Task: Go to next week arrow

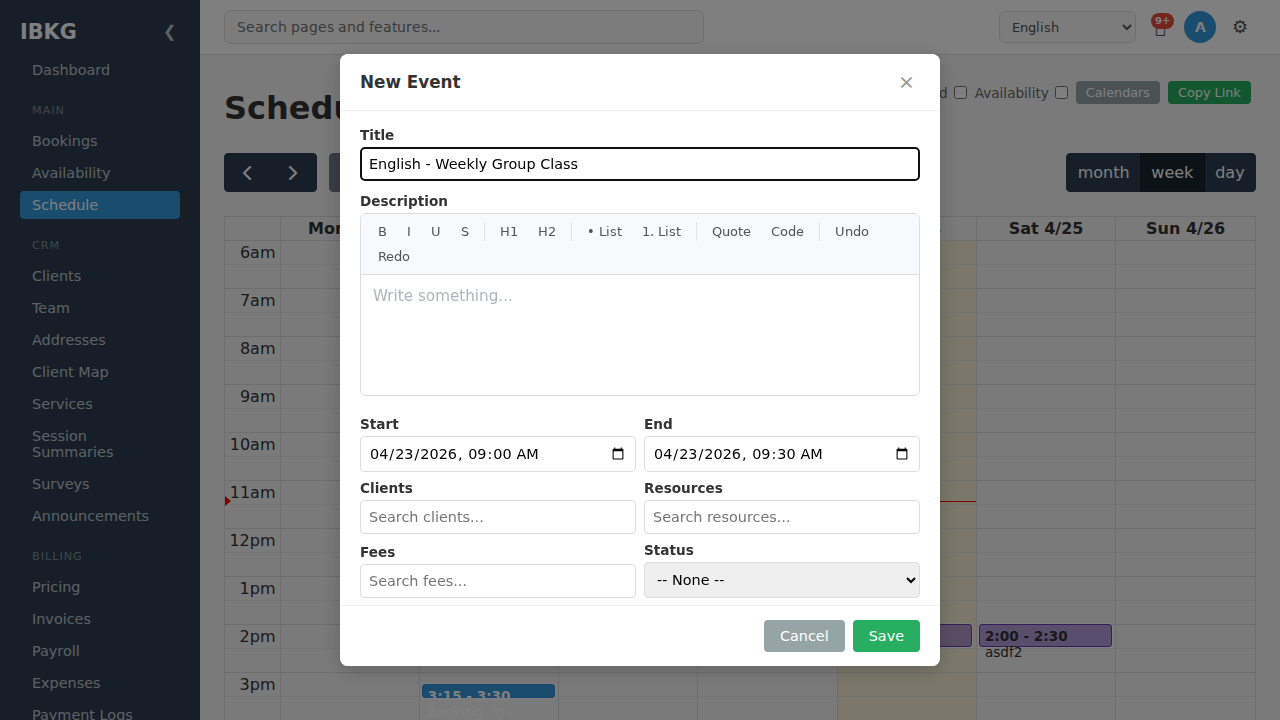Action: point(293,173)
